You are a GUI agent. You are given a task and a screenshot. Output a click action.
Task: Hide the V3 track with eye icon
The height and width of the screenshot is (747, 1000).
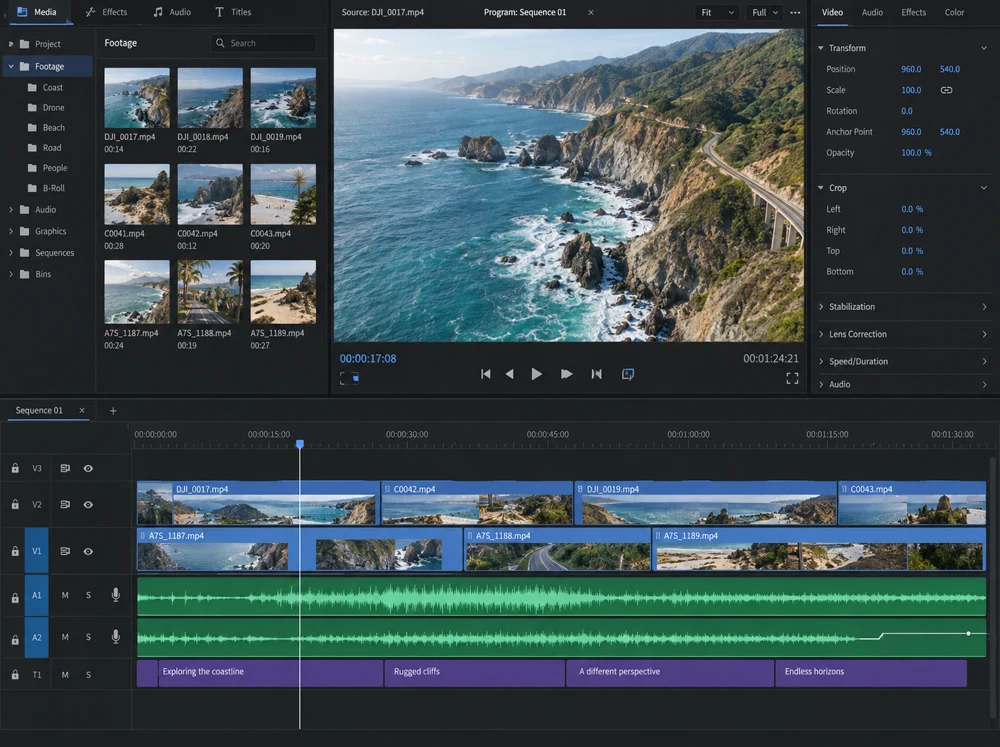click(88, 468)
